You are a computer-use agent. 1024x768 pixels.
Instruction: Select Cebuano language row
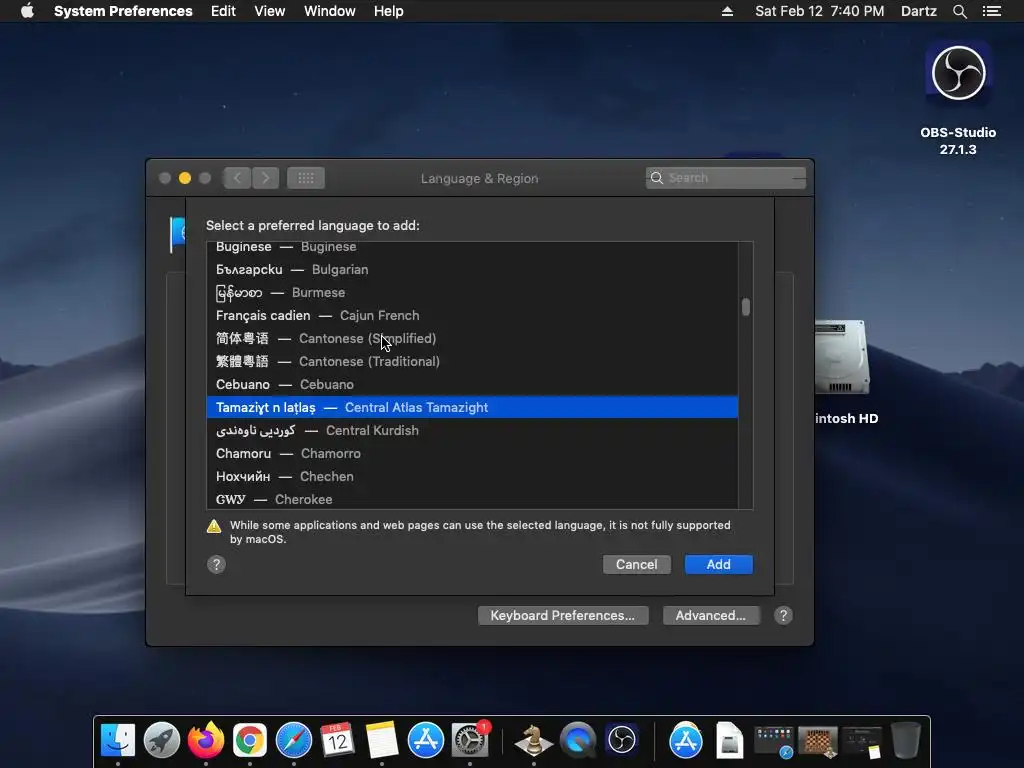(472, 384)
